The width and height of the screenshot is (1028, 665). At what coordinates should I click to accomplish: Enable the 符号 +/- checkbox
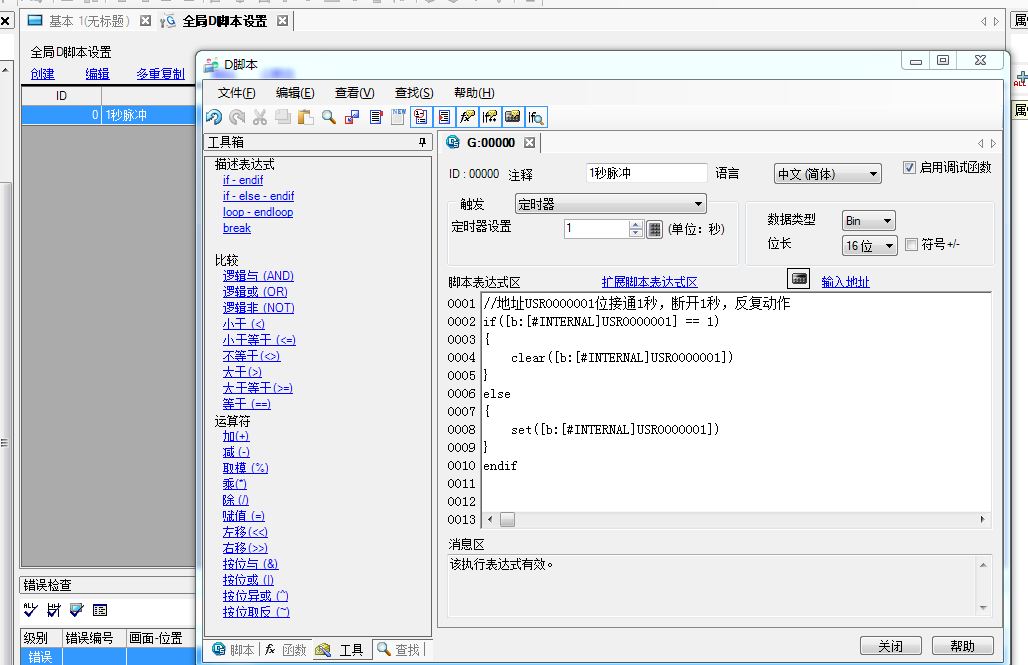911,245
